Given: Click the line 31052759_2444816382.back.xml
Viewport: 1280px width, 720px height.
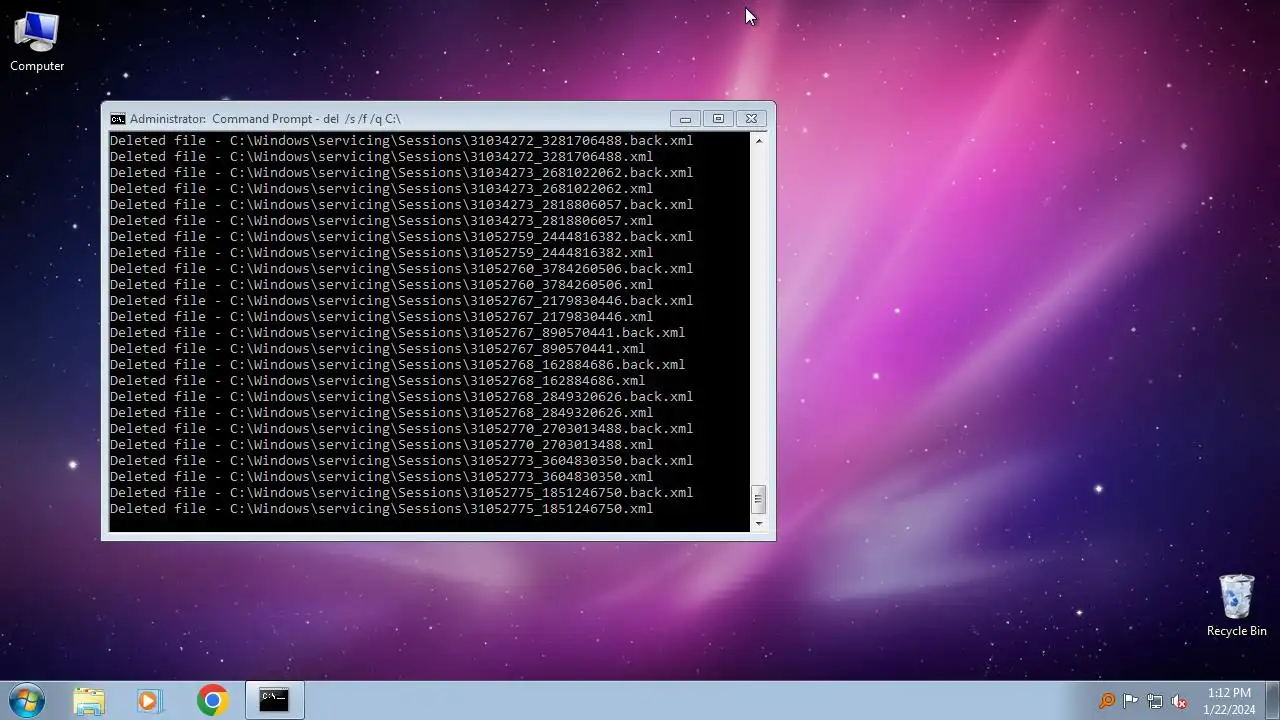Looking at the screenshot, I should click(401, 237).
